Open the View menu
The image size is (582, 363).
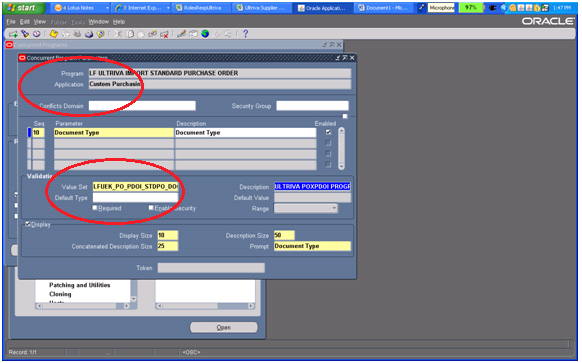pos(40,22)
